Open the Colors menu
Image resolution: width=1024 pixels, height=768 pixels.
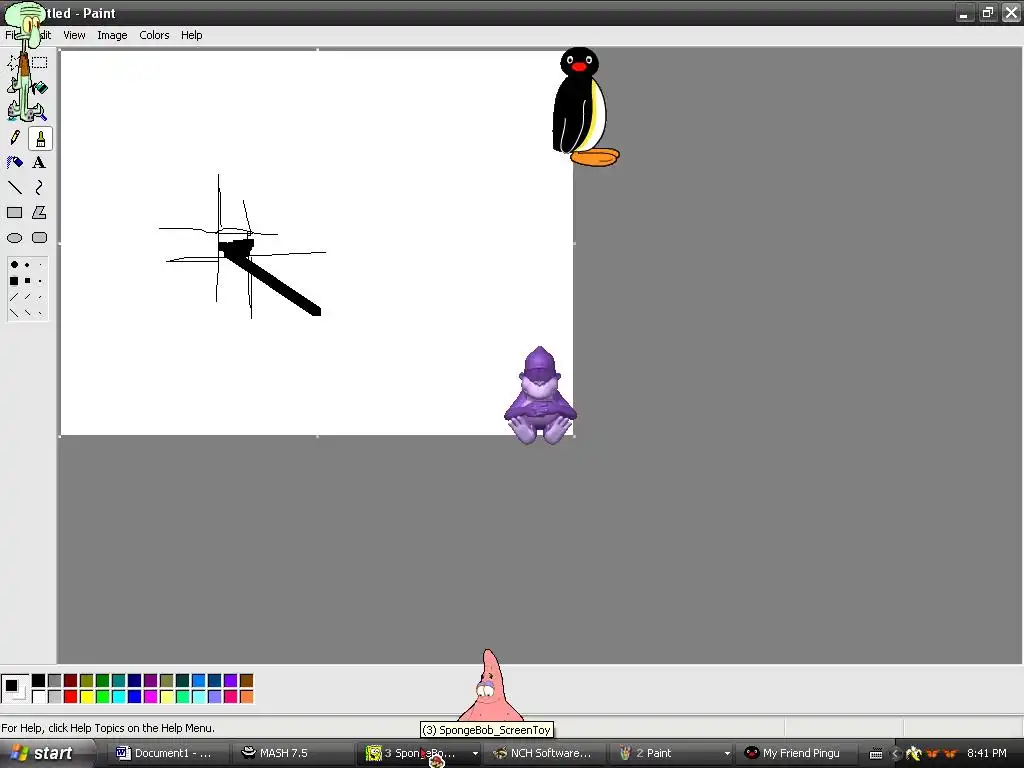[x=154, y=35]
